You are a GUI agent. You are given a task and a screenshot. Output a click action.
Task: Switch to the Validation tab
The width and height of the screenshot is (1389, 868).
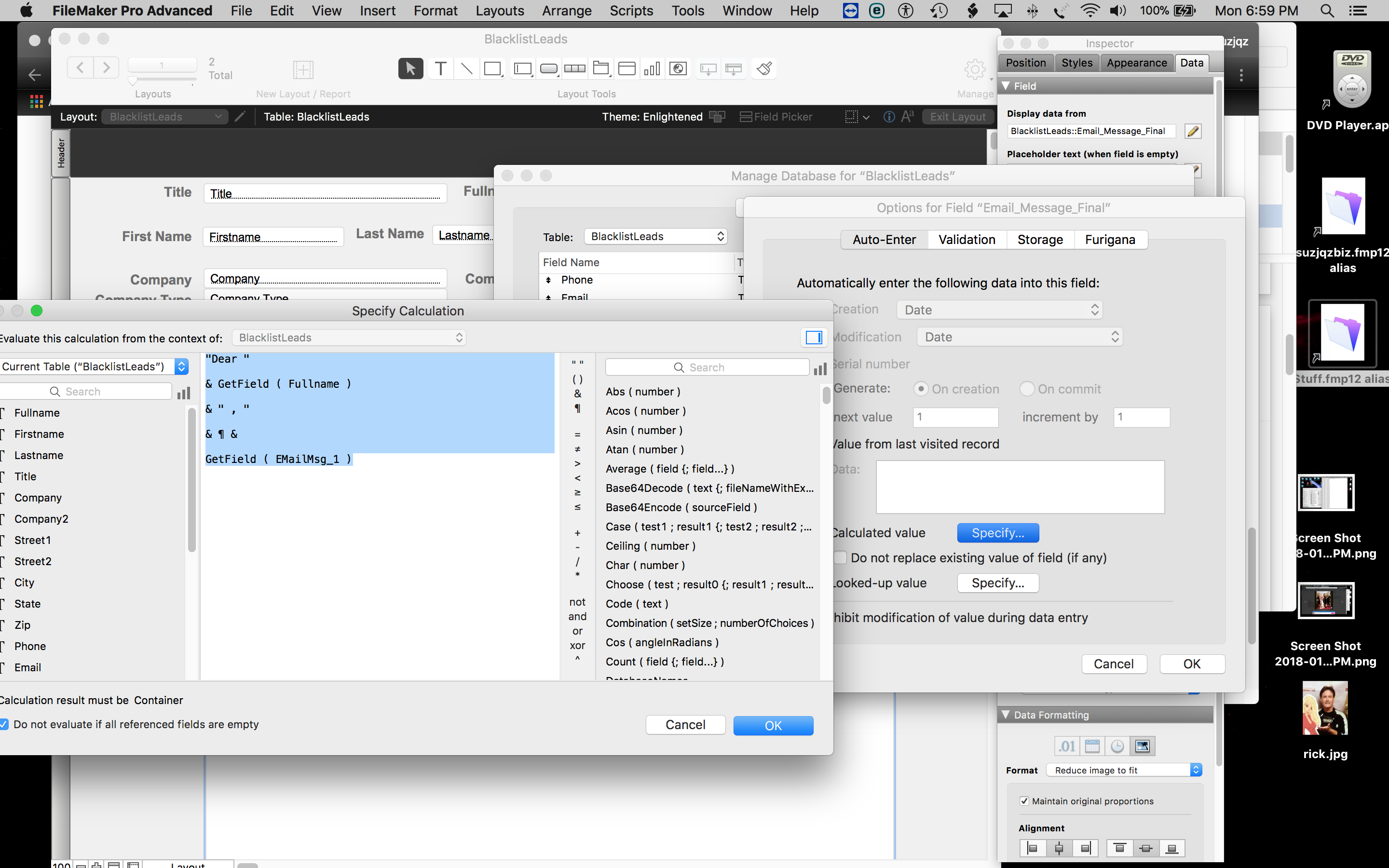pyautogui.click(x=967, y=239)
